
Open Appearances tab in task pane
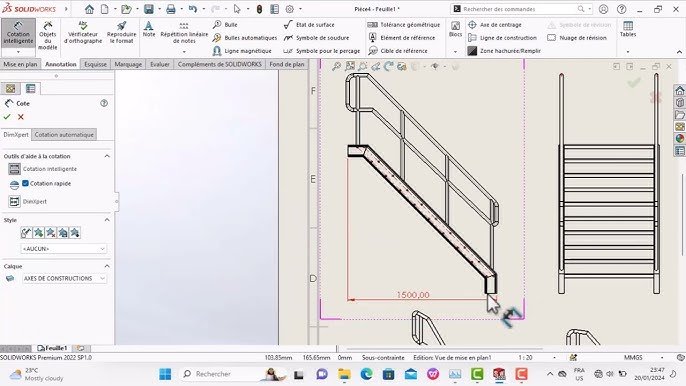click(x=679, y=138)
